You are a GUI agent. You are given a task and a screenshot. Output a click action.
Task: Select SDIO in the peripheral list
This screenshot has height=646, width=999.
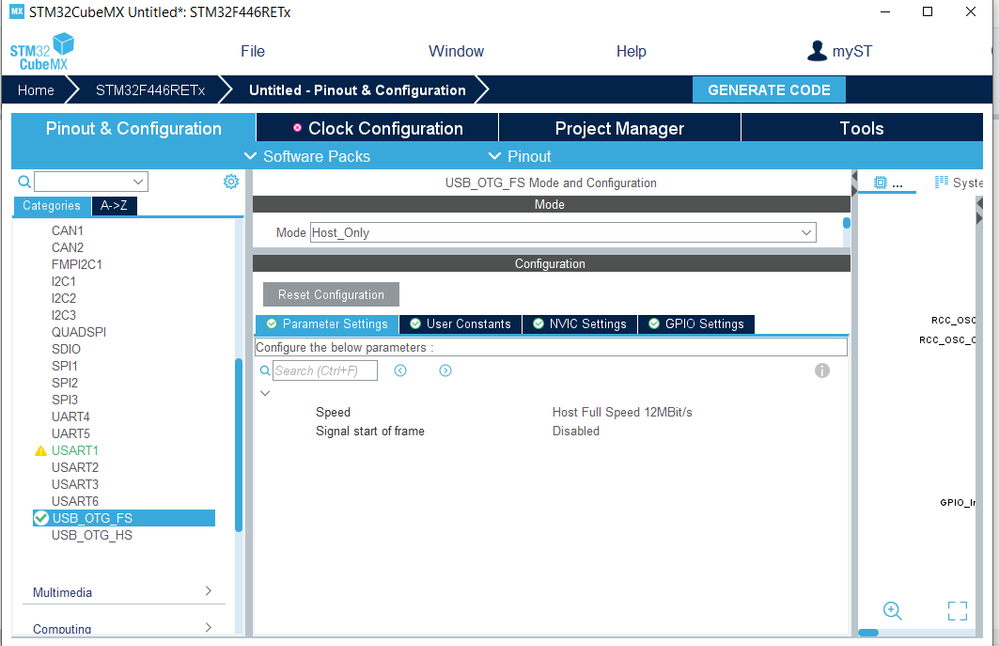[66, 349]
